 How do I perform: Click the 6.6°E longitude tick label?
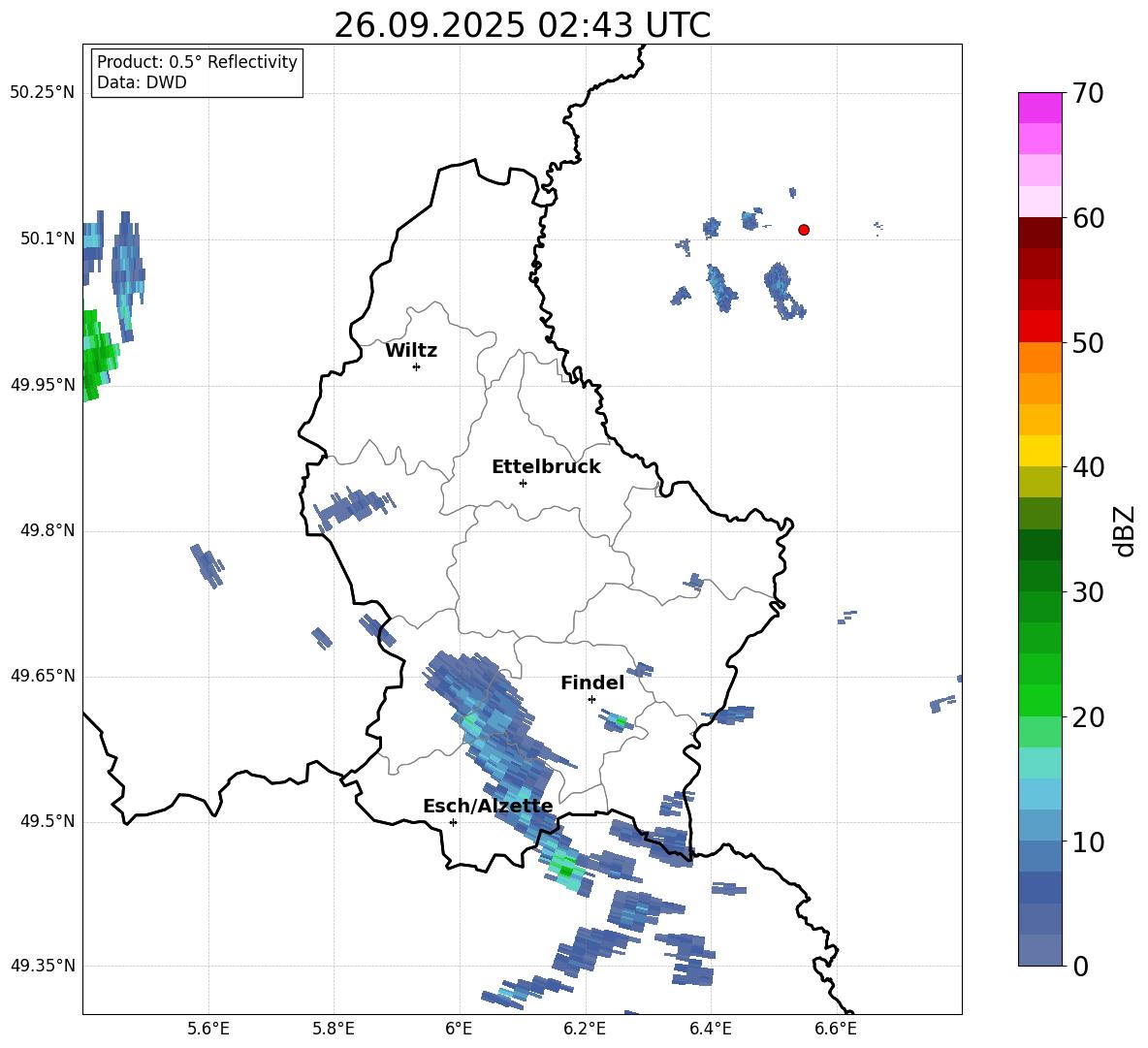pyautogui.click(x=836, y=1029)
